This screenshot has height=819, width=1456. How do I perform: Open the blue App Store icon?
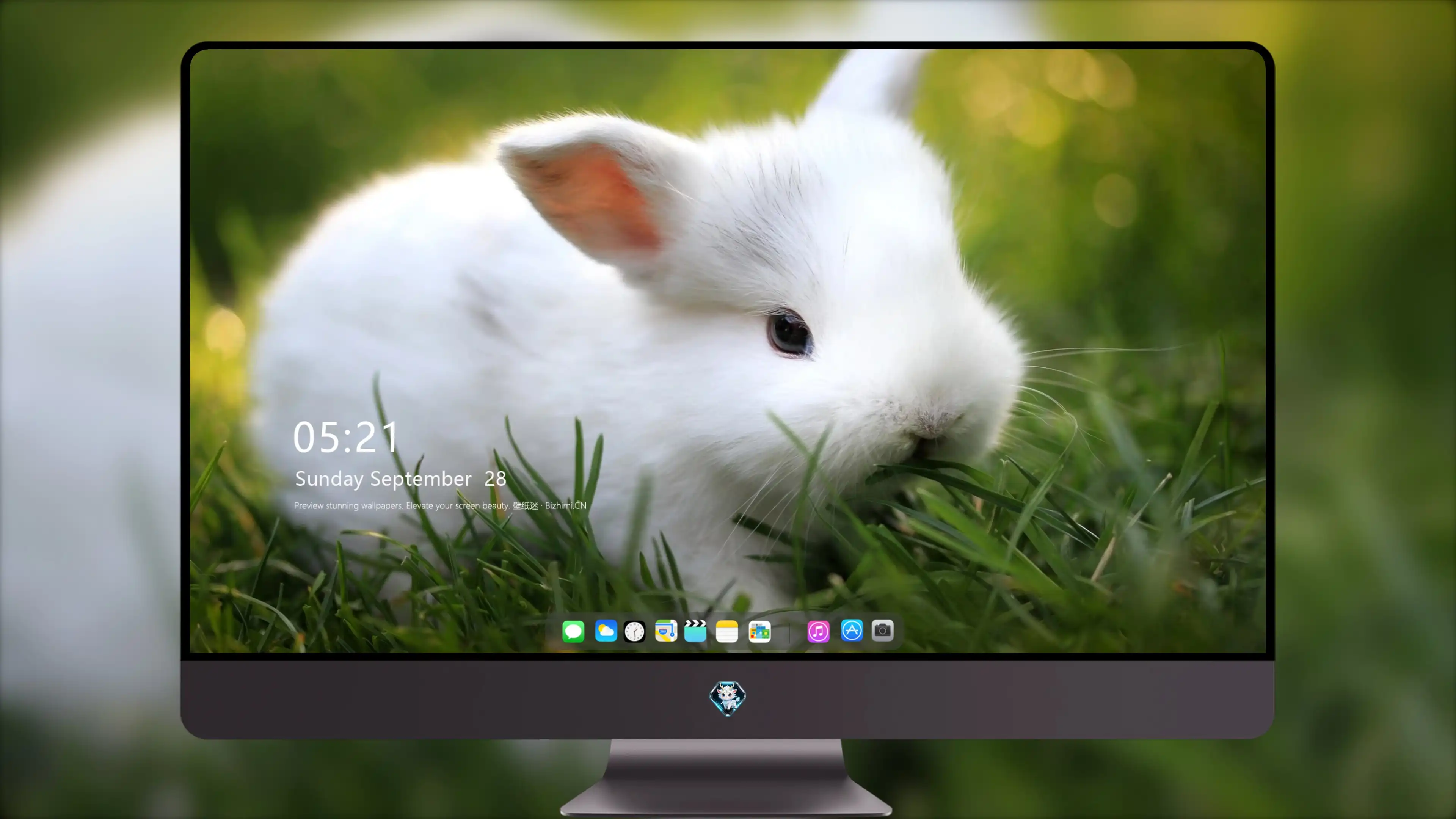[x=852, y=630]
